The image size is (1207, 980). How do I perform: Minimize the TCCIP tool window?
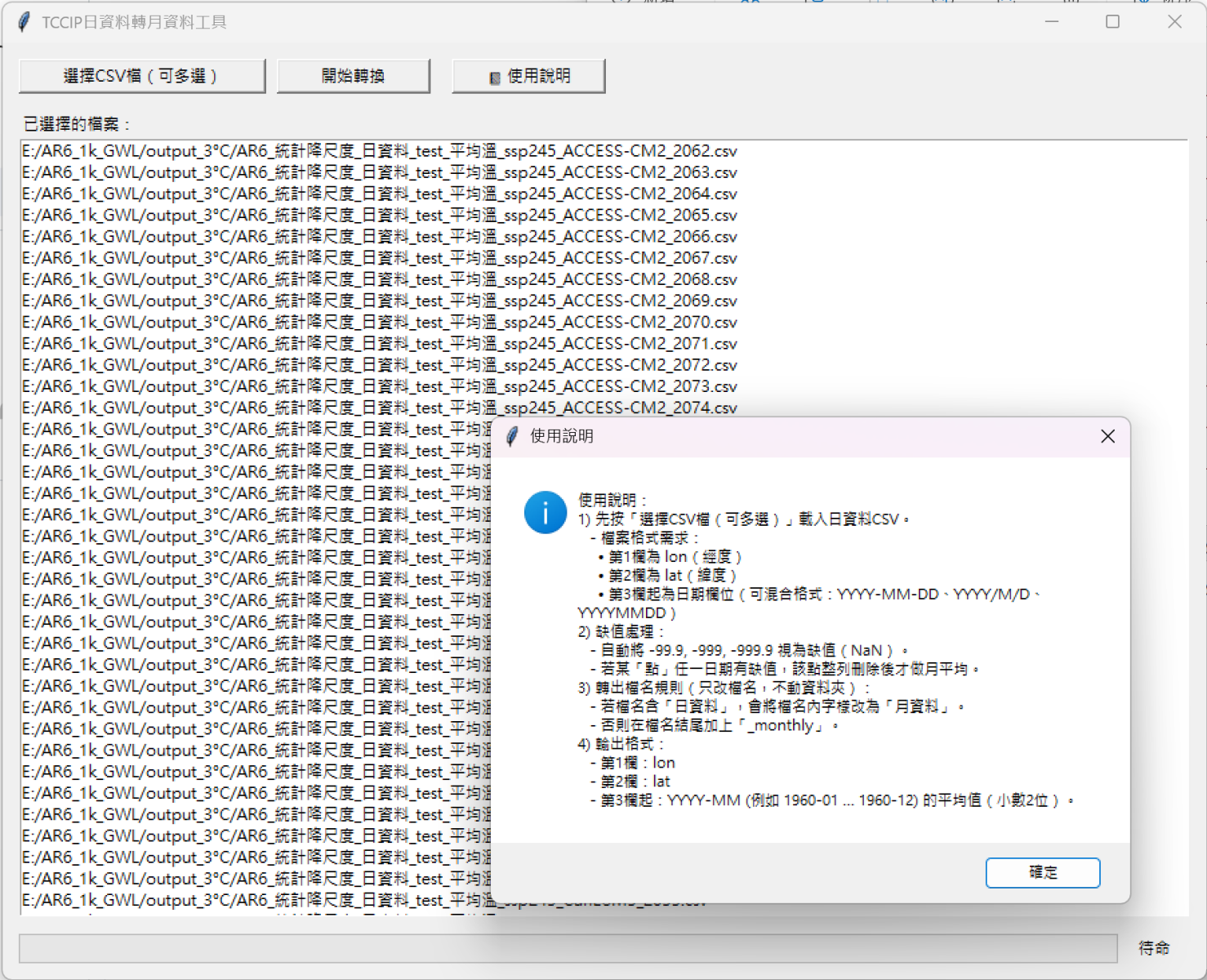[1052, 22]
